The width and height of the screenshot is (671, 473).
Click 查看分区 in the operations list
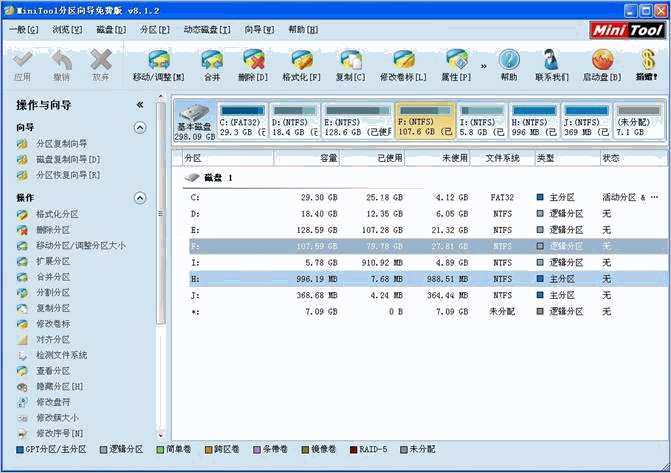(53, 371)
